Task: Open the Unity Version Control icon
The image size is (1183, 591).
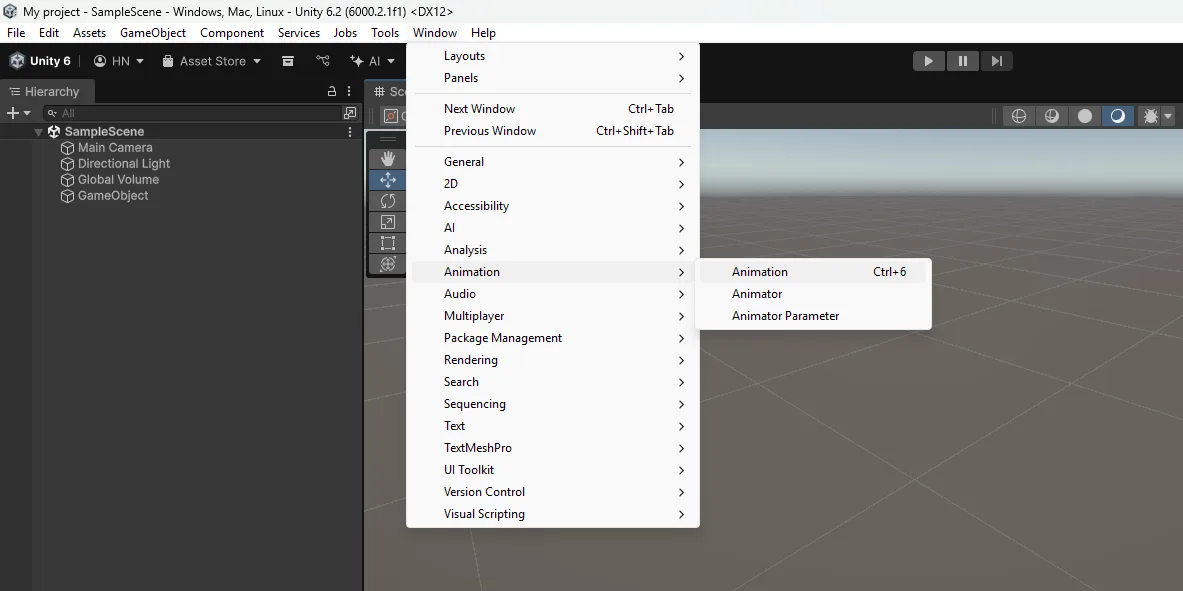Action: click(323, 61)
